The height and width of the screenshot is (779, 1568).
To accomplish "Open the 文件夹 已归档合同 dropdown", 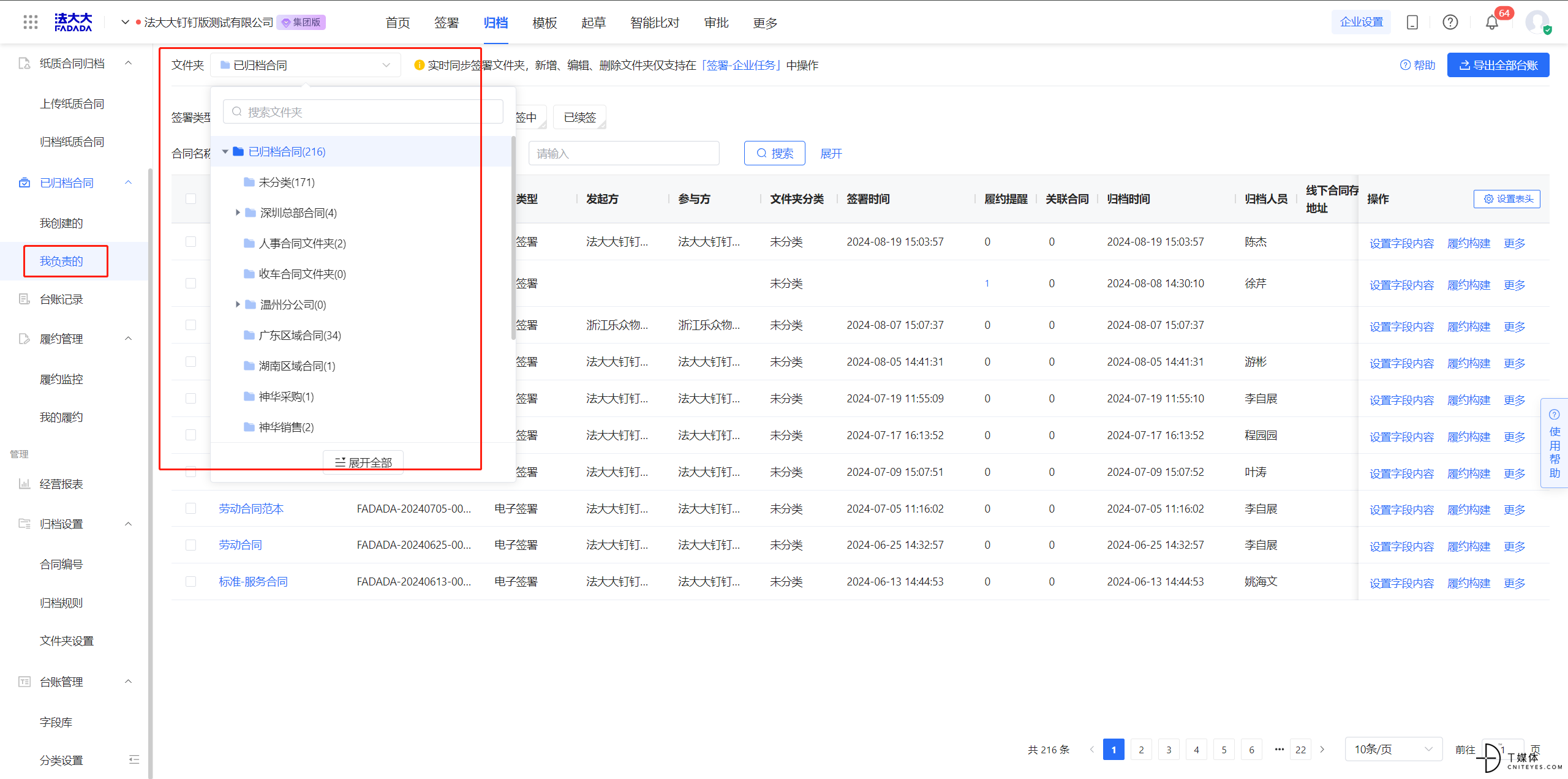I will pyautogui.click(x=305, y=65).
